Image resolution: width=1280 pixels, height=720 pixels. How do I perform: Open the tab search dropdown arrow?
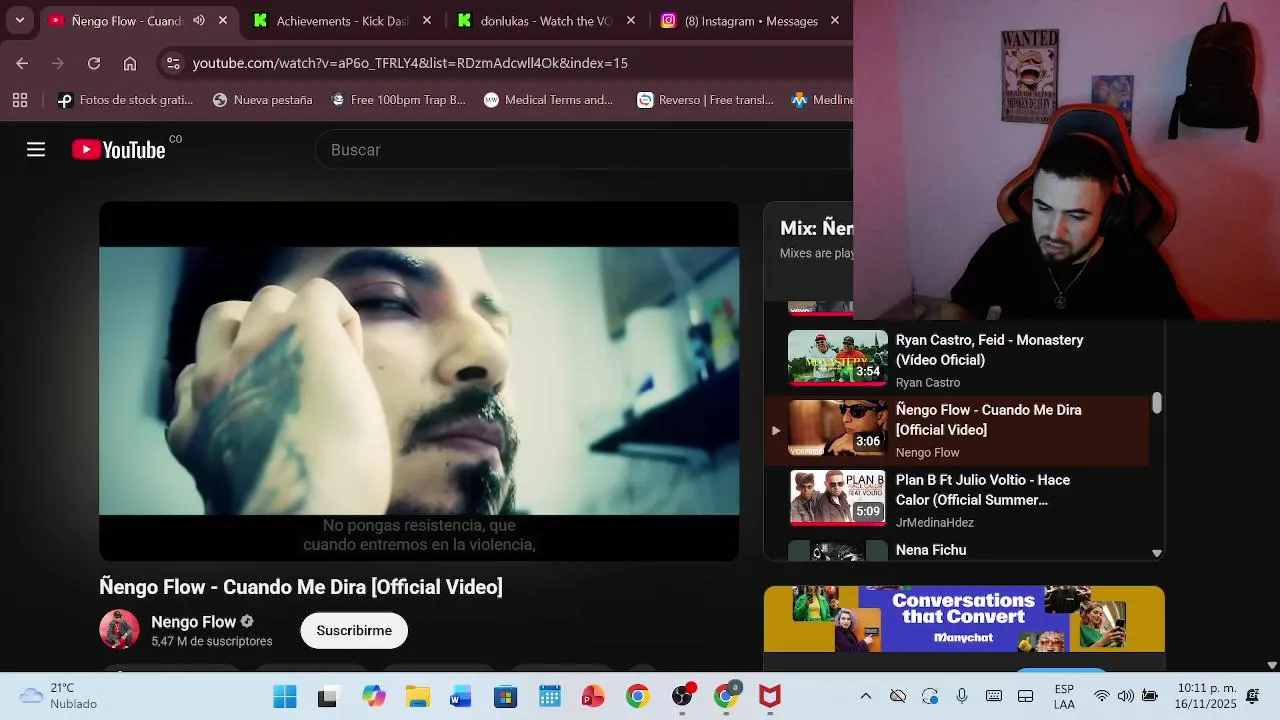pos(20,20)
